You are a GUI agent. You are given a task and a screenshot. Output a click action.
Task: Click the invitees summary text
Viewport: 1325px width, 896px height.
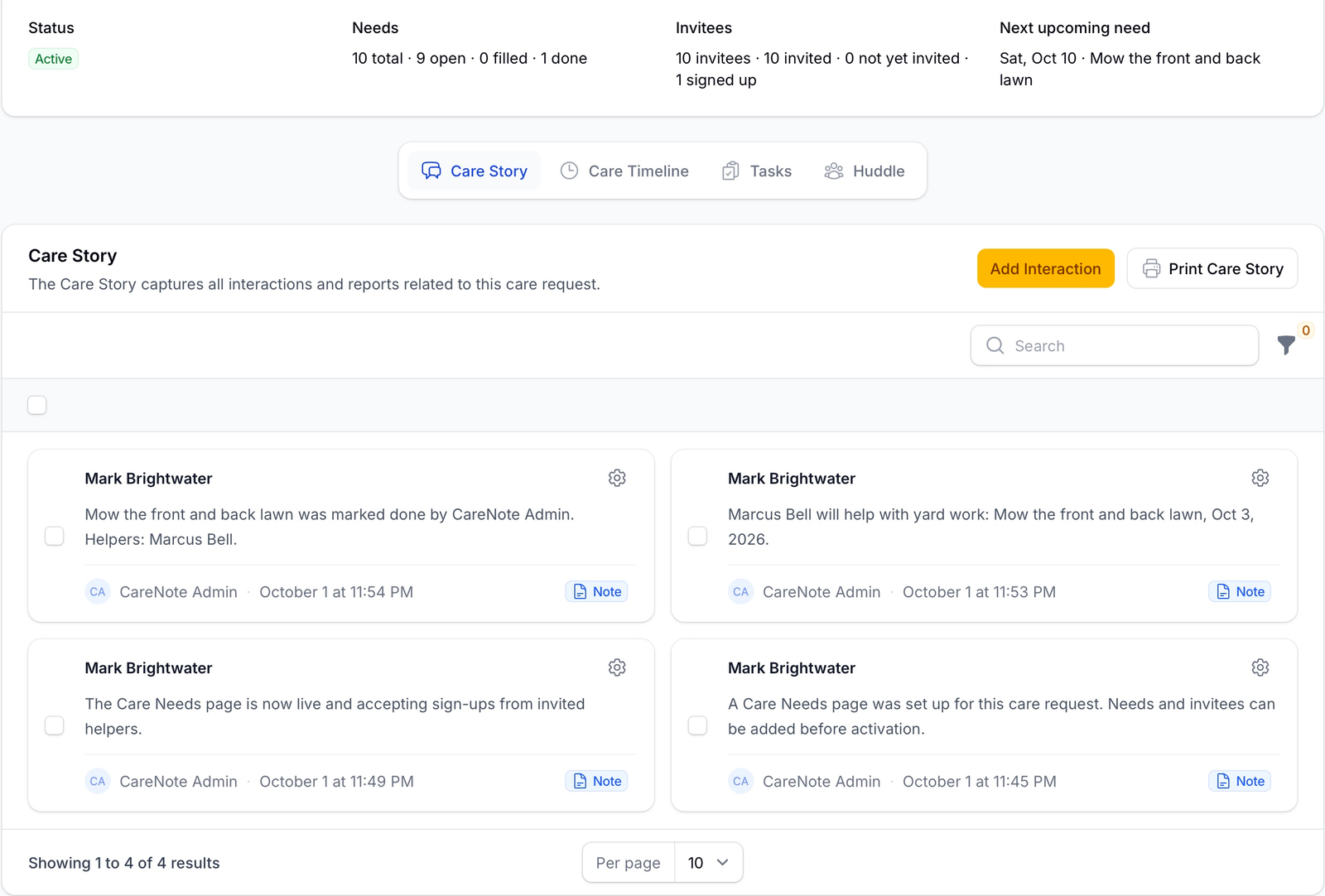tap(821, 69)
